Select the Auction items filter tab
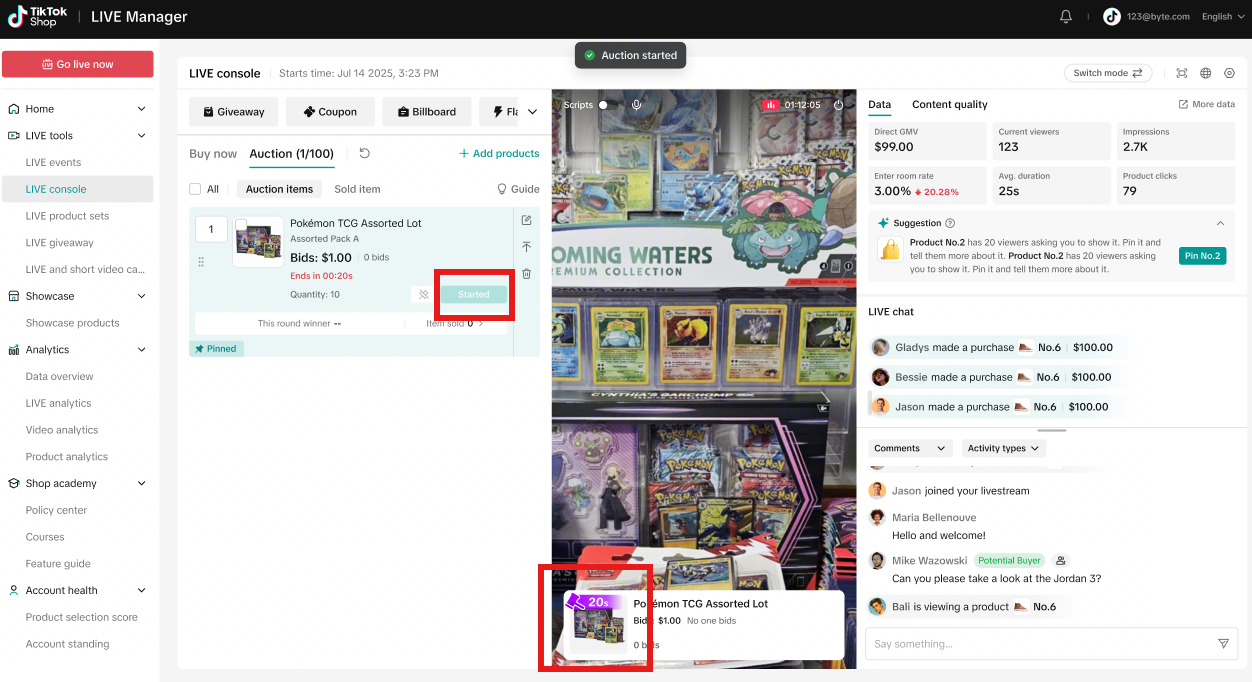Image resolution: width=1252 pixels, height=682 pixels. click(279, 189)
